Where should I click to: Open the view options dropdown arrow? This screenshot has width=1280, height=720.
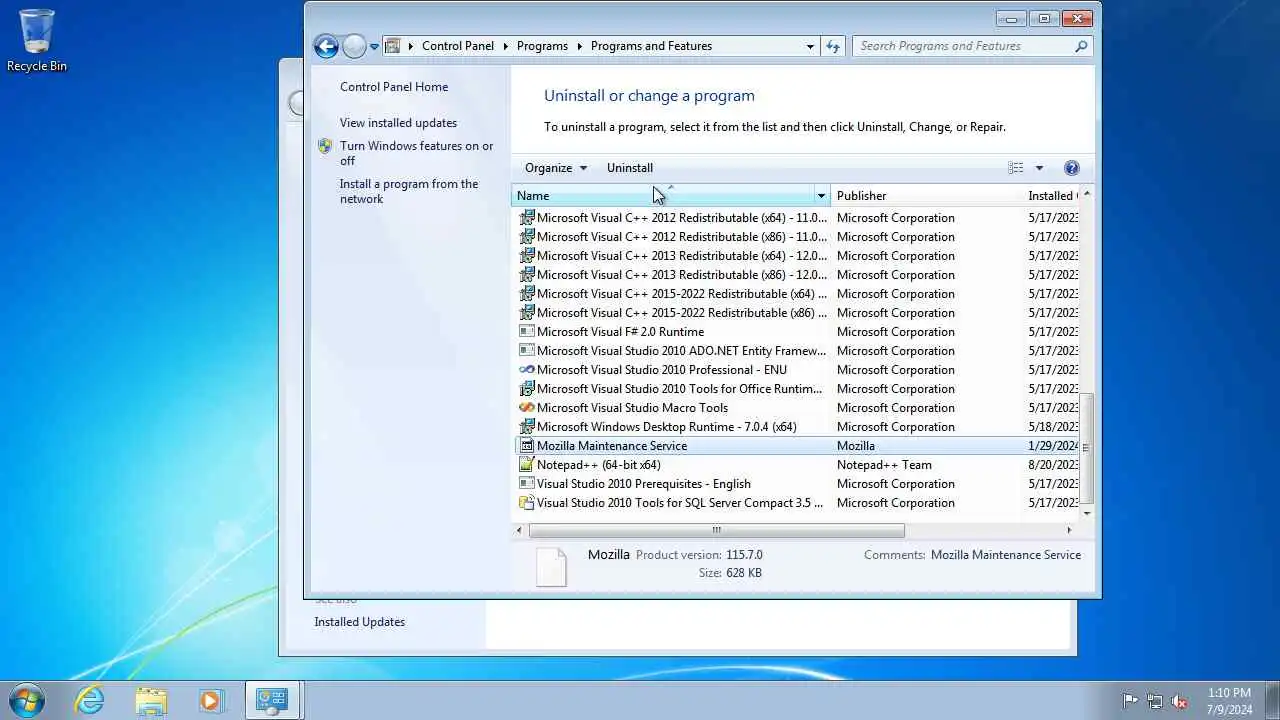[1039, 168]
